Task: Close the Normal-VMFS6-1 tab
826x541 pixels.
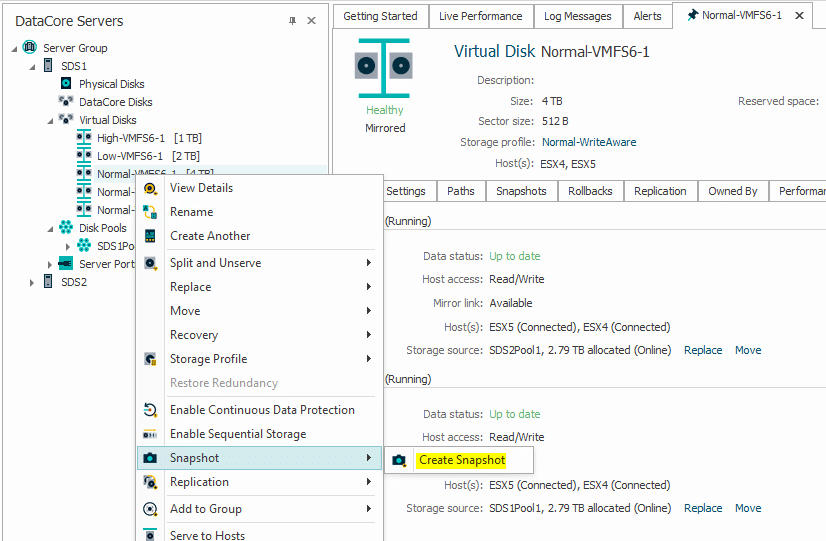Action: [799, 16]
